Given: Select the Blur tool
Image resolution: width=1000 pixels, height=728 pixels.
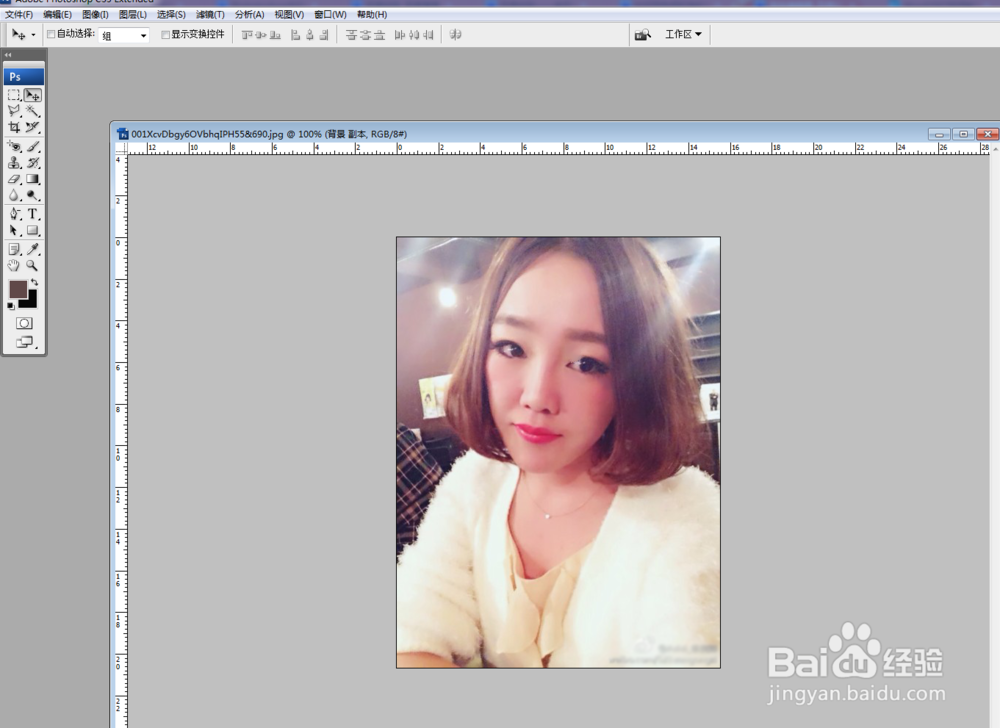Looking at the screenshot, I should (14, 196).
